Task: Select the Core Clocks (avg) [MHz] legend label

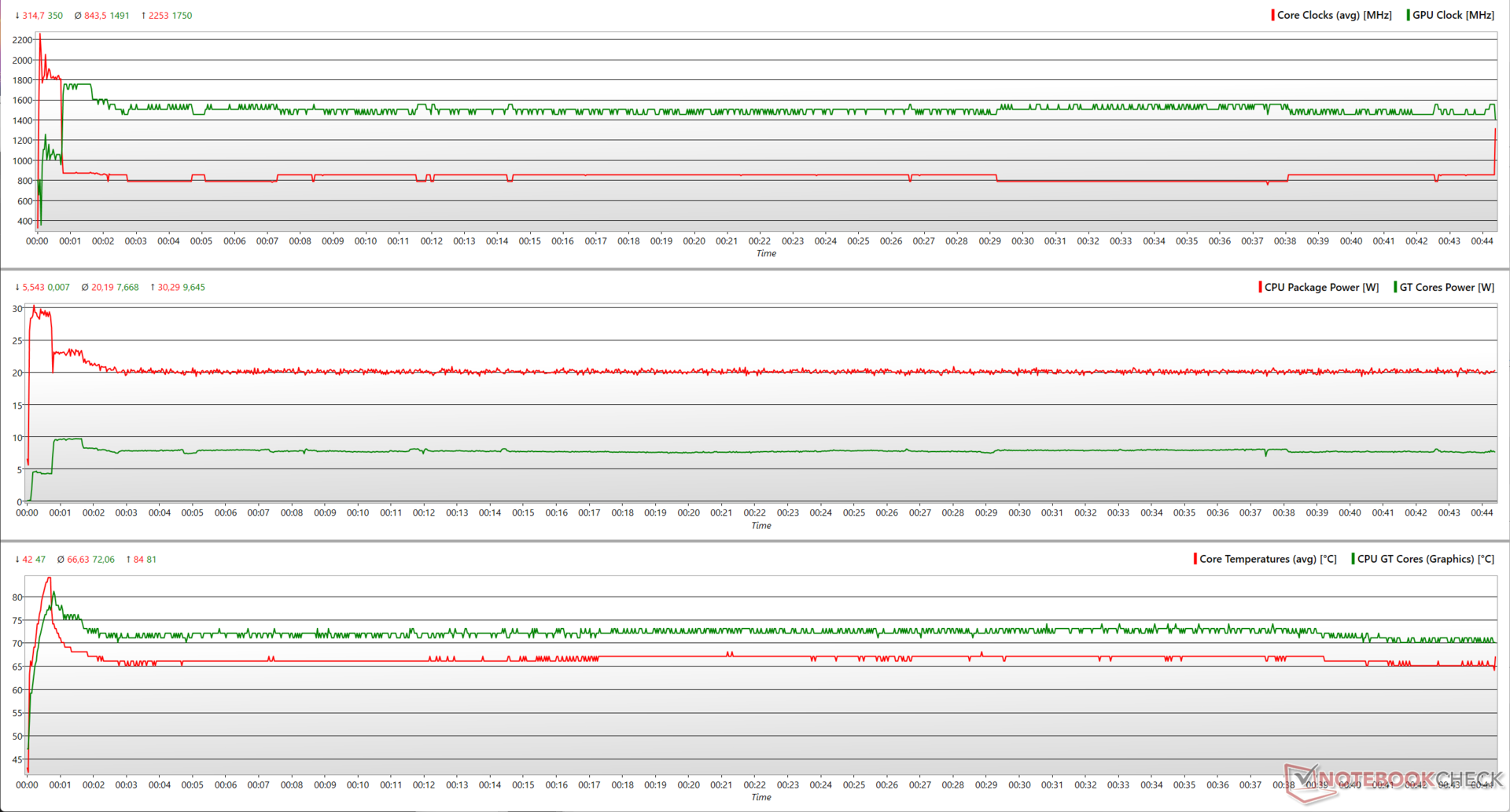Action: coord(1334,15)
